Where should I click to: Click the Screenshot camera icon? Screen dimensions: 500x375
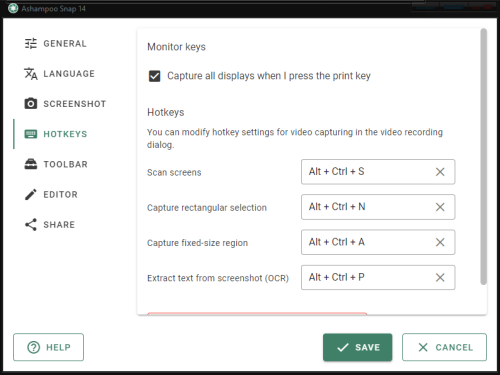click(x=31, y=104)
